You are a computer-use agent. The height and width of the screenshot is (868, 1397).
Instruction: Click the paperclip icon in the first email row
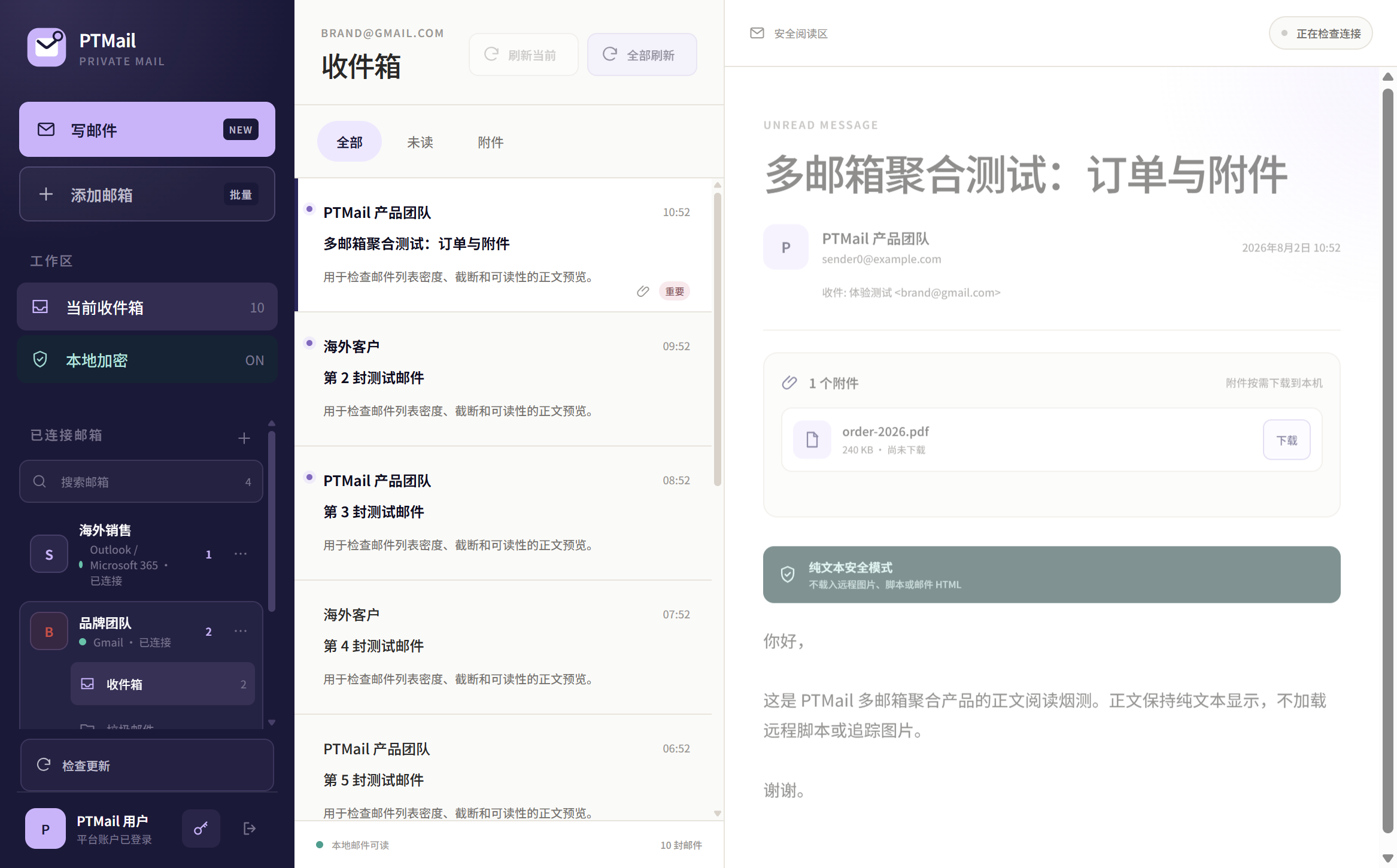pos(643,292)
